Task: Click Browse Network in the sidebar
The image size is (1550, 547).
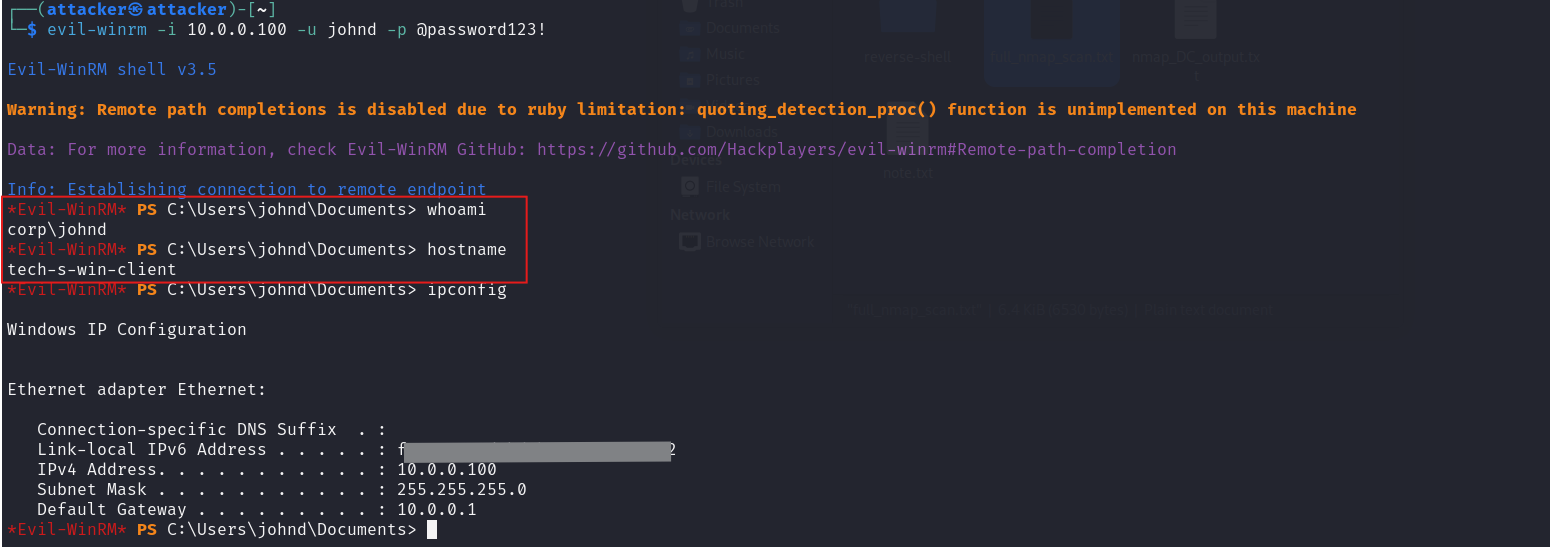Action: tap(759, 241)
